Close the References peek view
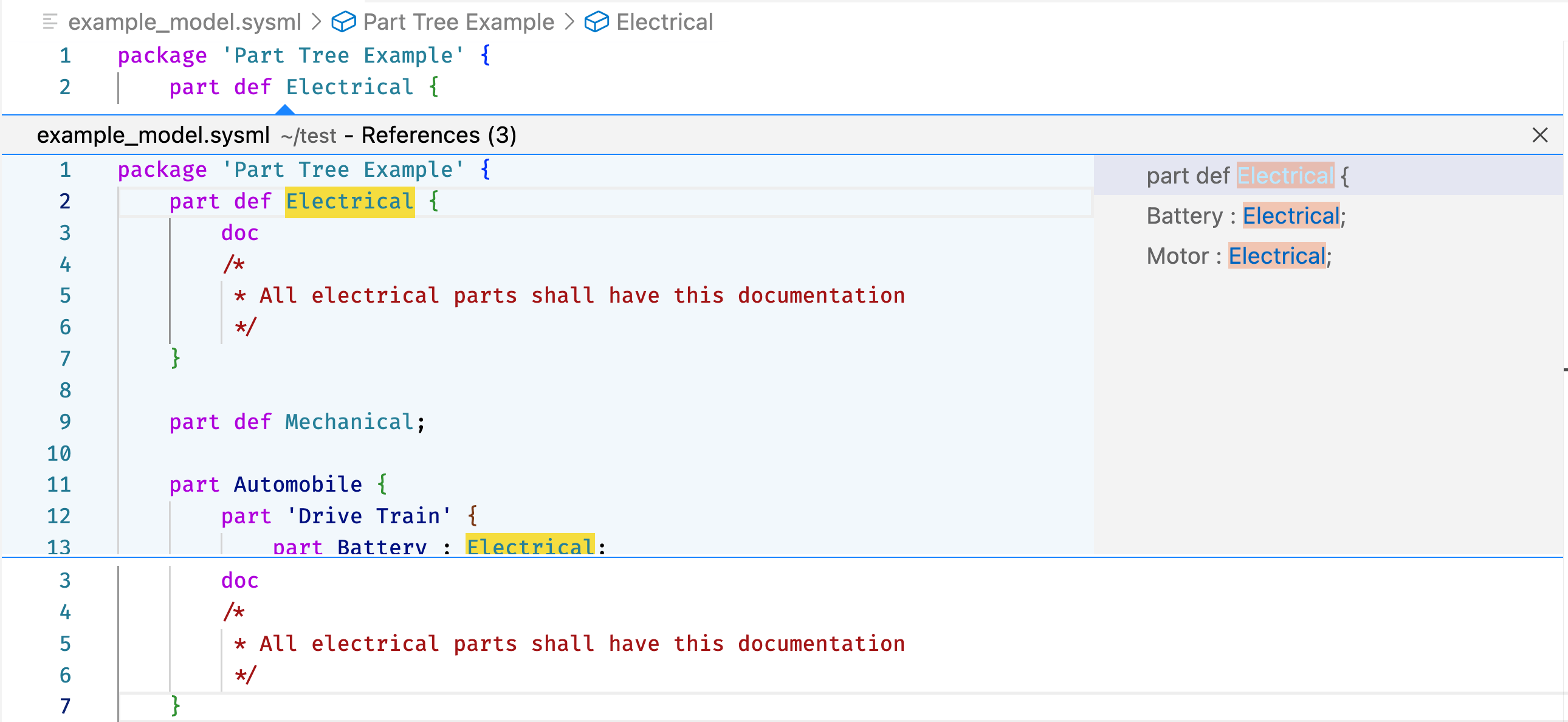The width and height of the screenshot is (1568, 722). click(x=1539, y=134)
